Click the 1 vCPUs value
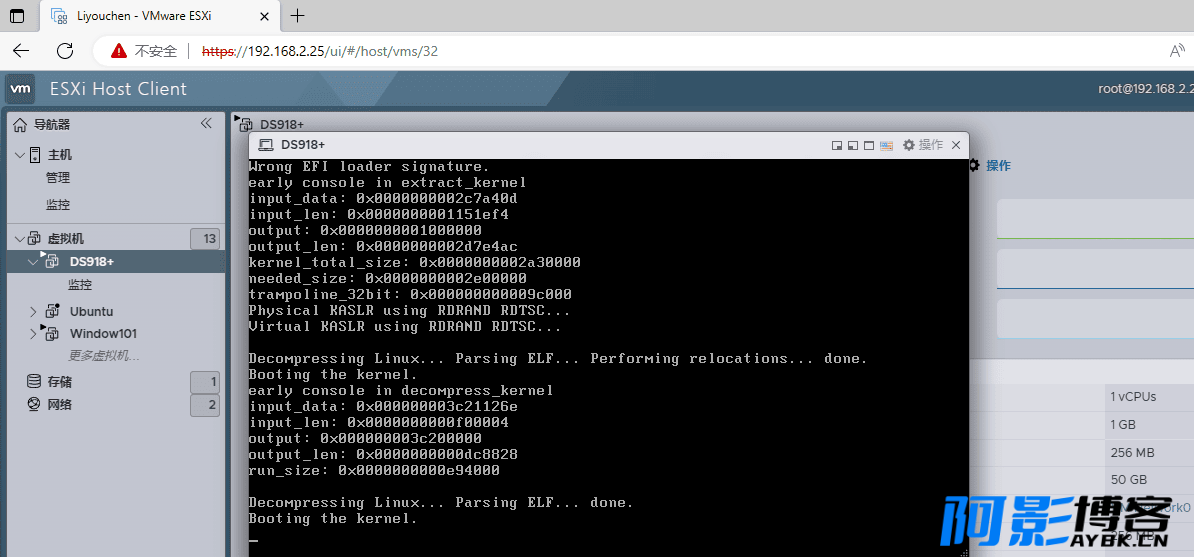 coord(1133,397)
